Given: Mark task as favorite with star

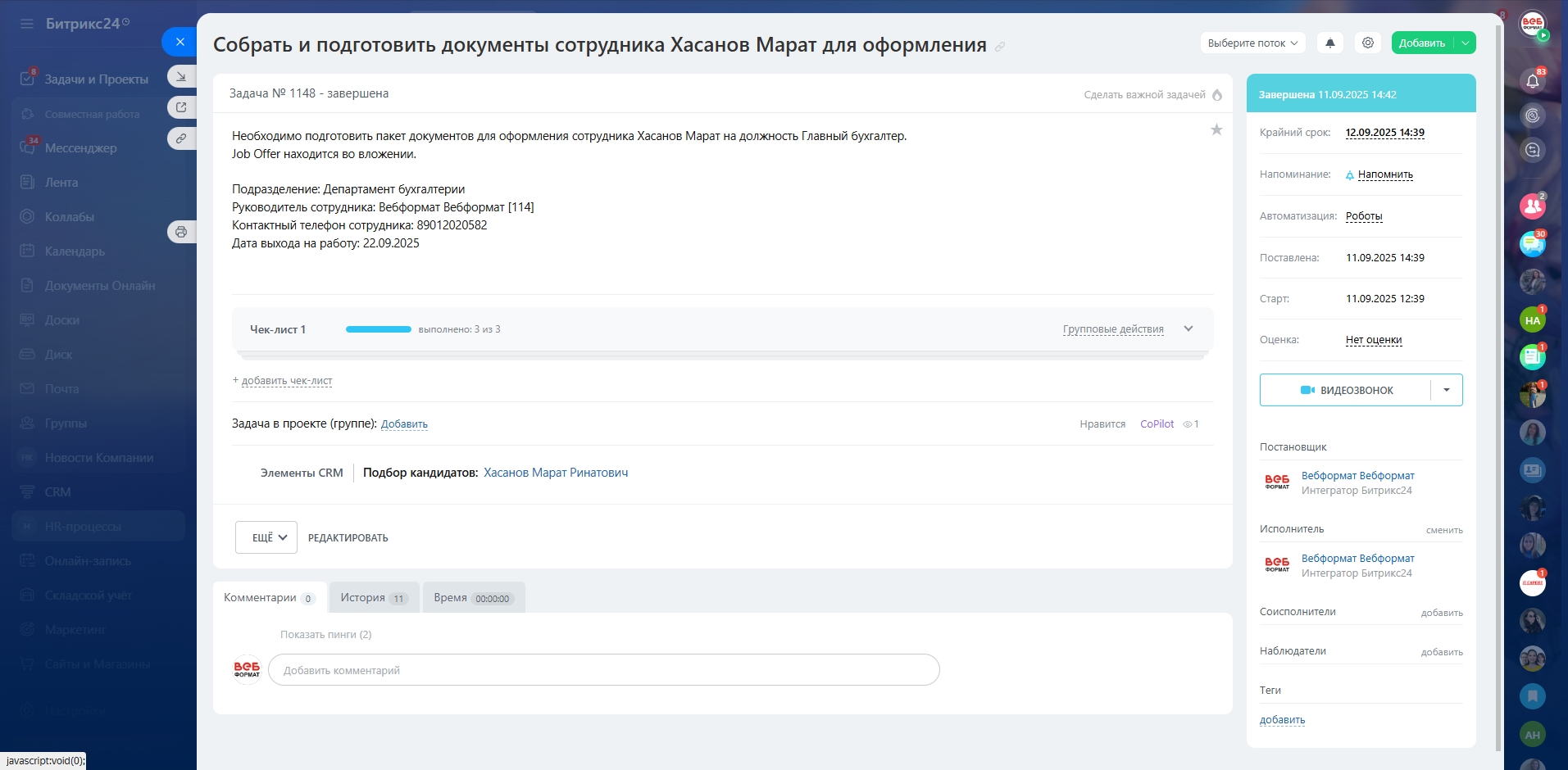Looking at the screenshot, I should click(1216, 129).
